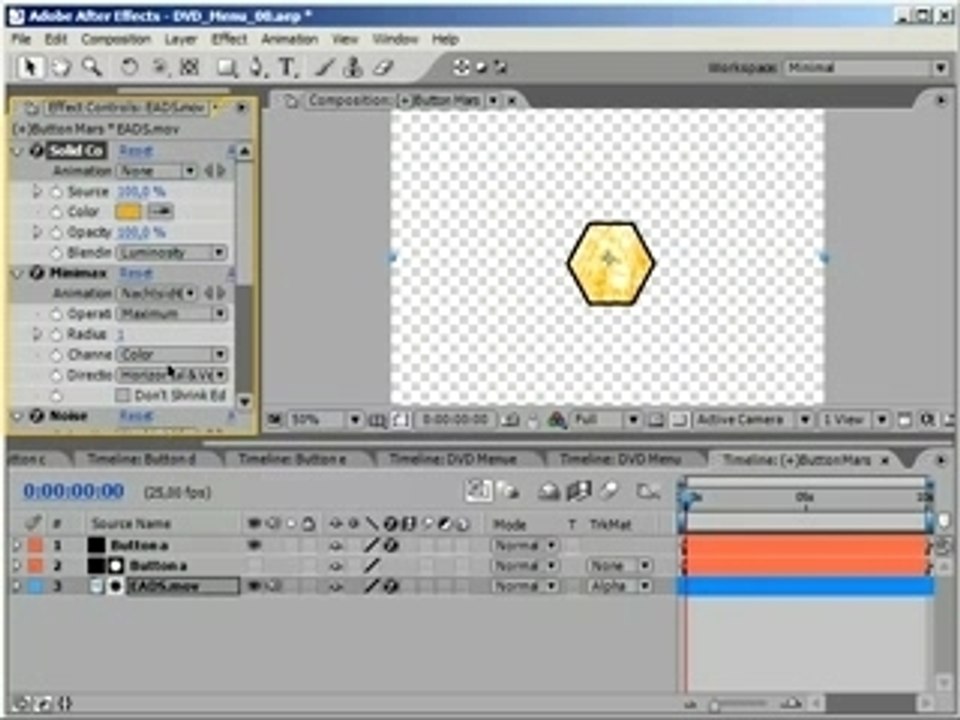Select the Clone Stamp tool

pos(353,67)
